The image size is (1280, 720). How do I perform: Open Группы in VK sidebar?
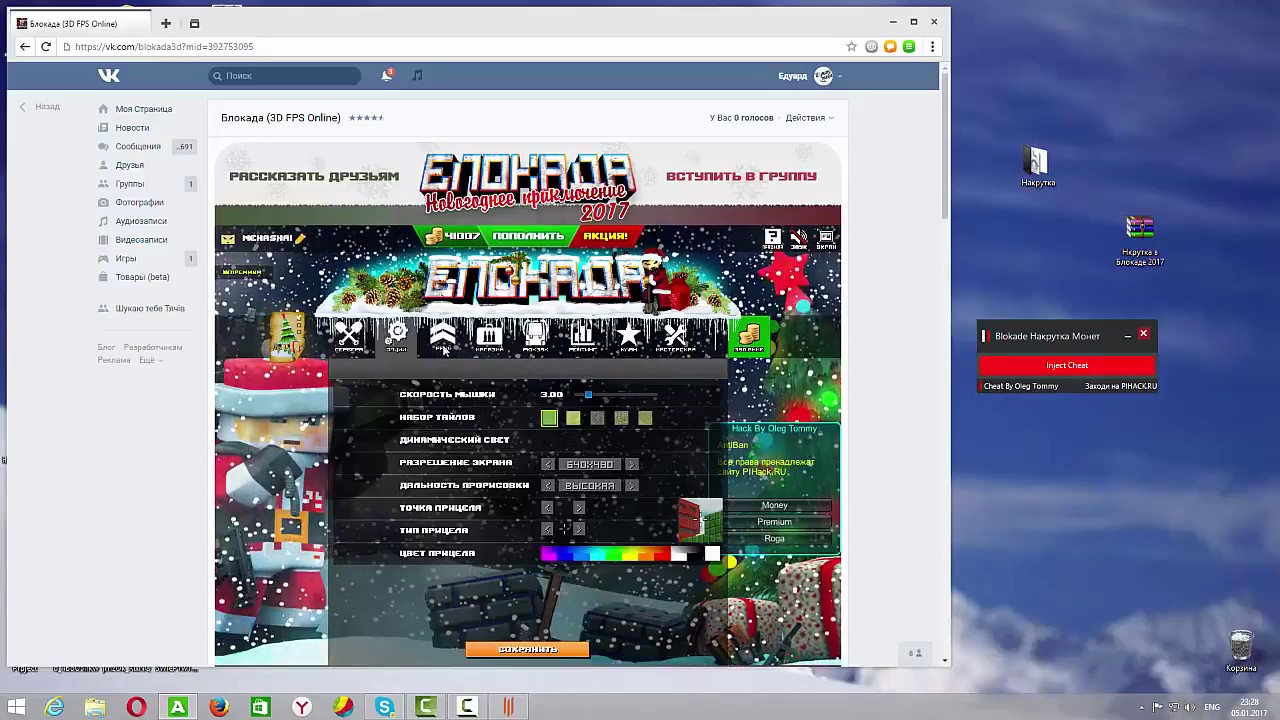(x=129, y=184)
